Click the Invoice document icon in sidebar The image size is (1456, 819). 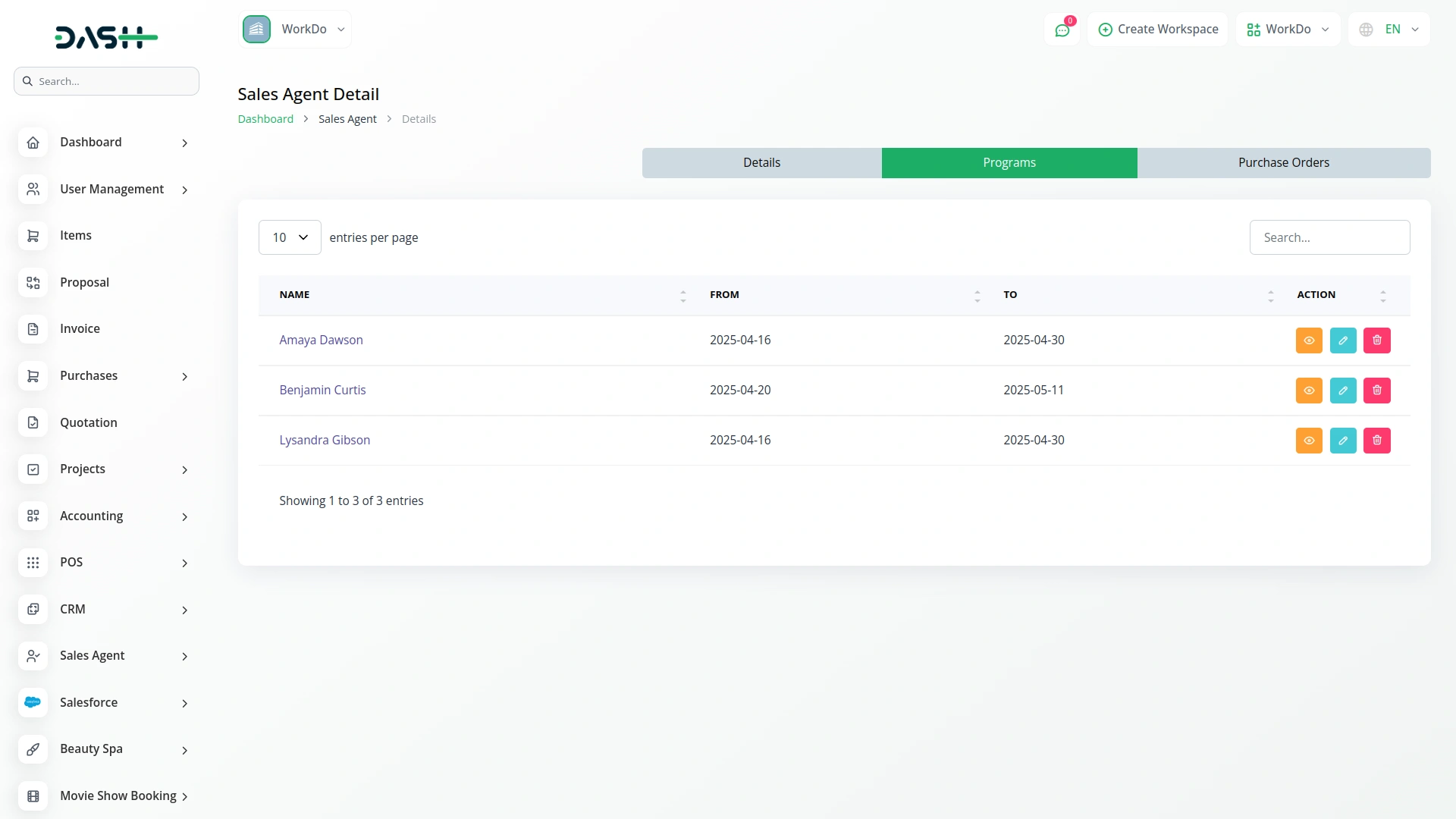[33, 329]
